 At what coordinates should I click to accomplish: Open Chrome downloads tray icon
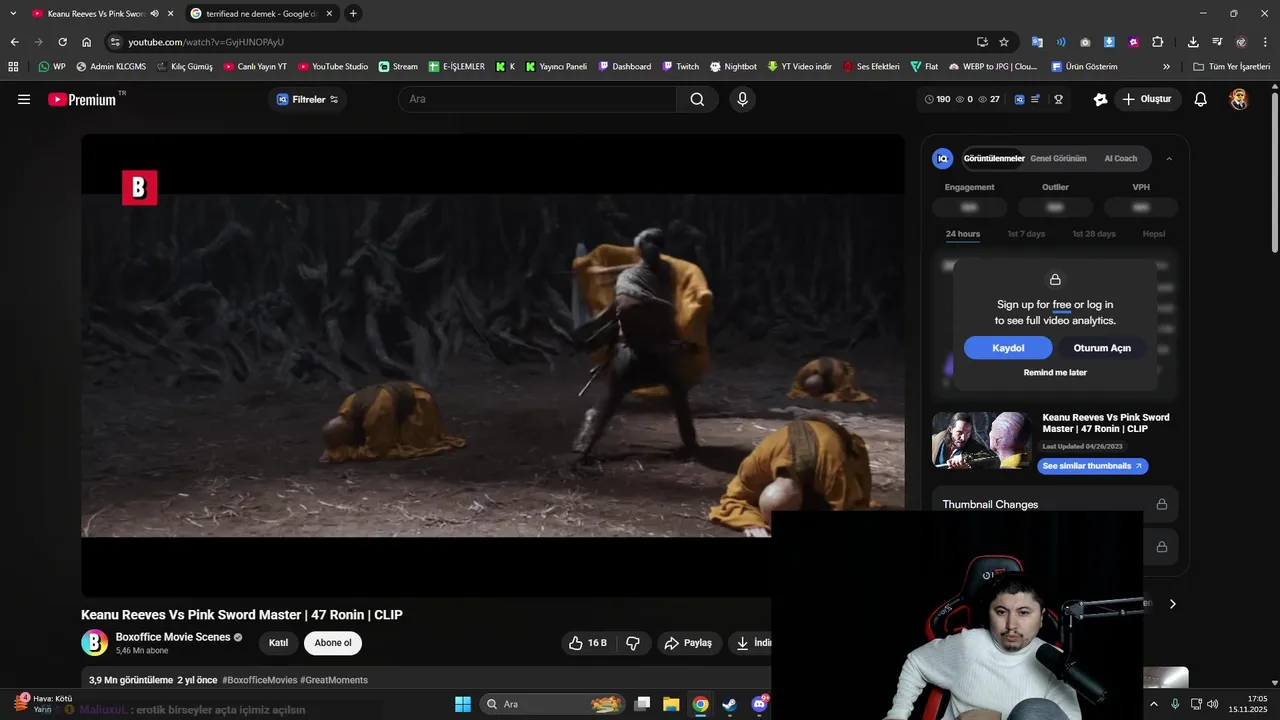coord(1193,42)
